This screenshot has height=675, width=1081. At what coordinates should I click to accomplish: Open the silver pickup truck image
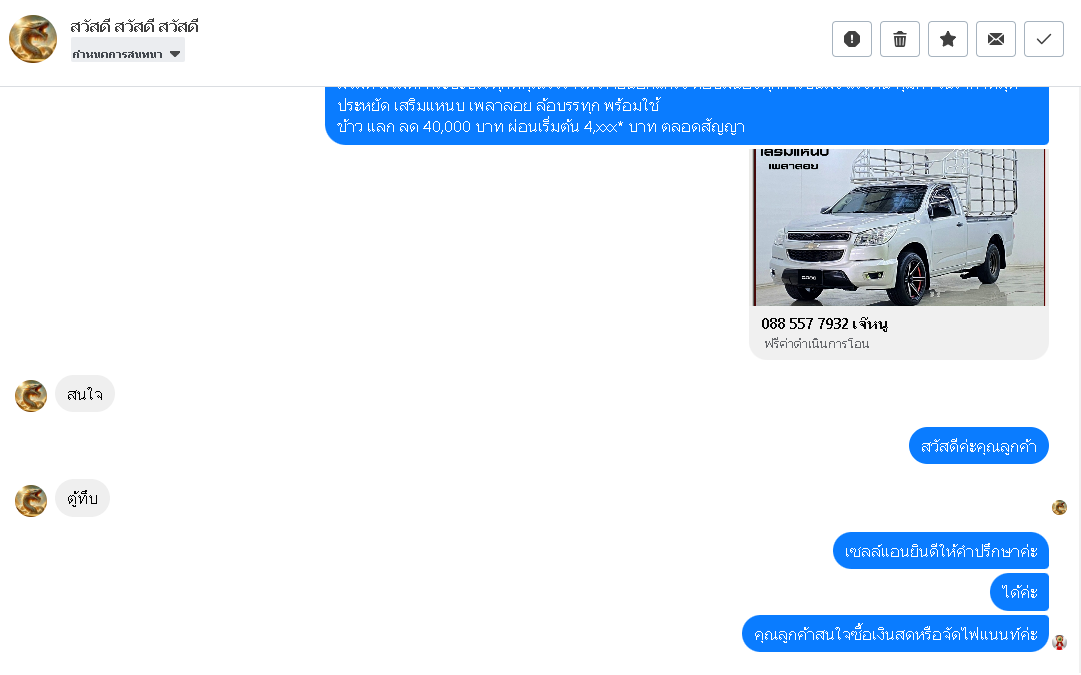(x=899, y=227)
